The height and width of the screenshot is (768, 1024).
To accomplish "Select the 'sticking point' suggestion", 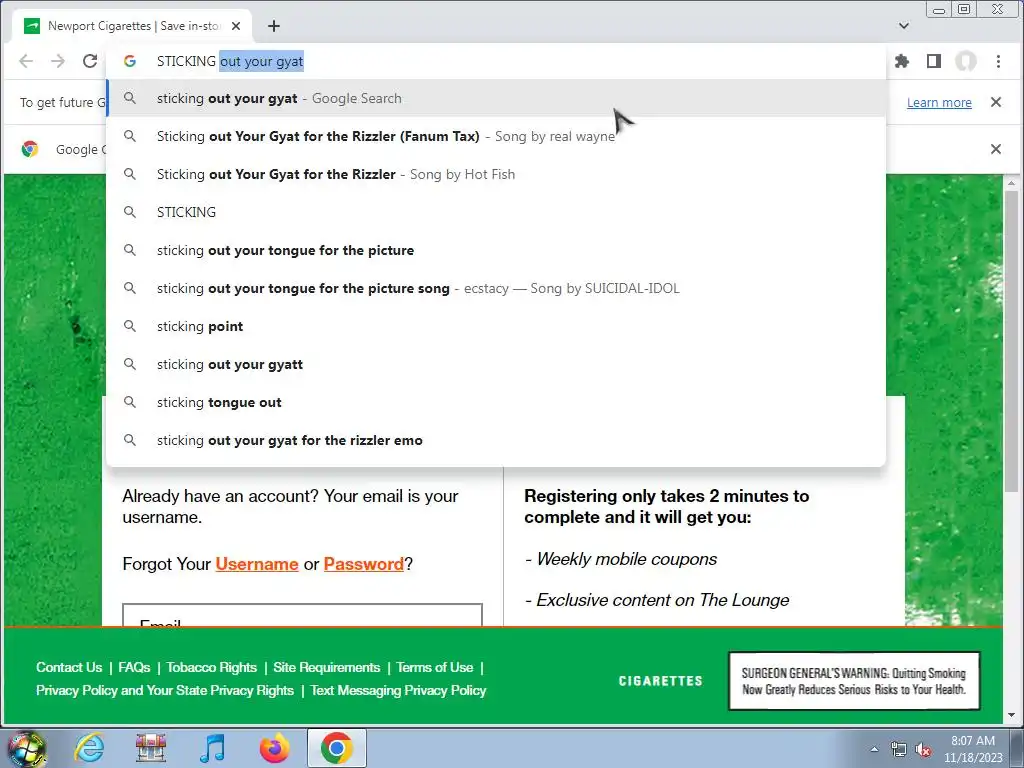I will pyautogui.click(x=496, y=327).
